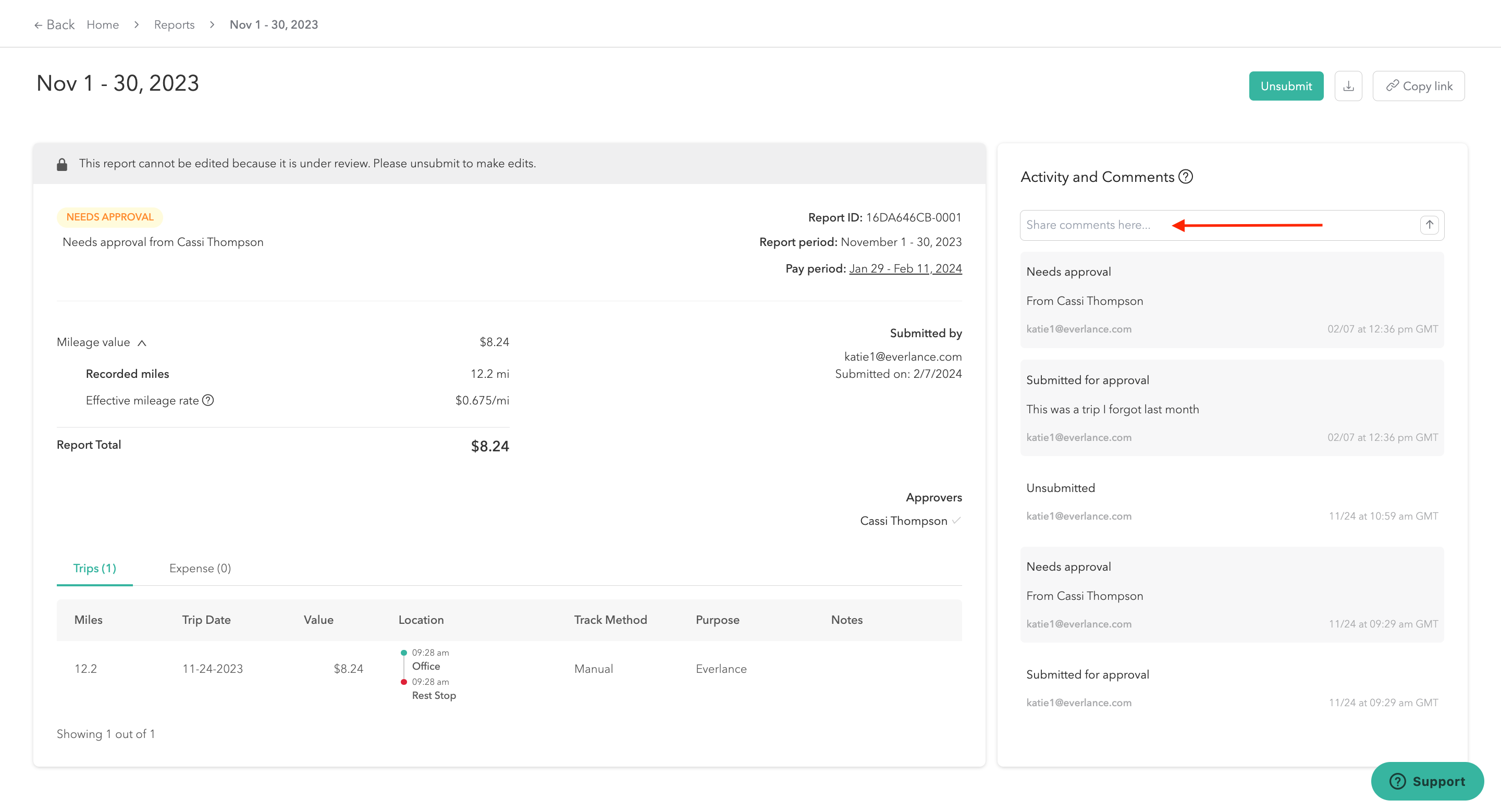
Task: Open the Support help widget
Action: [1426, 781]
